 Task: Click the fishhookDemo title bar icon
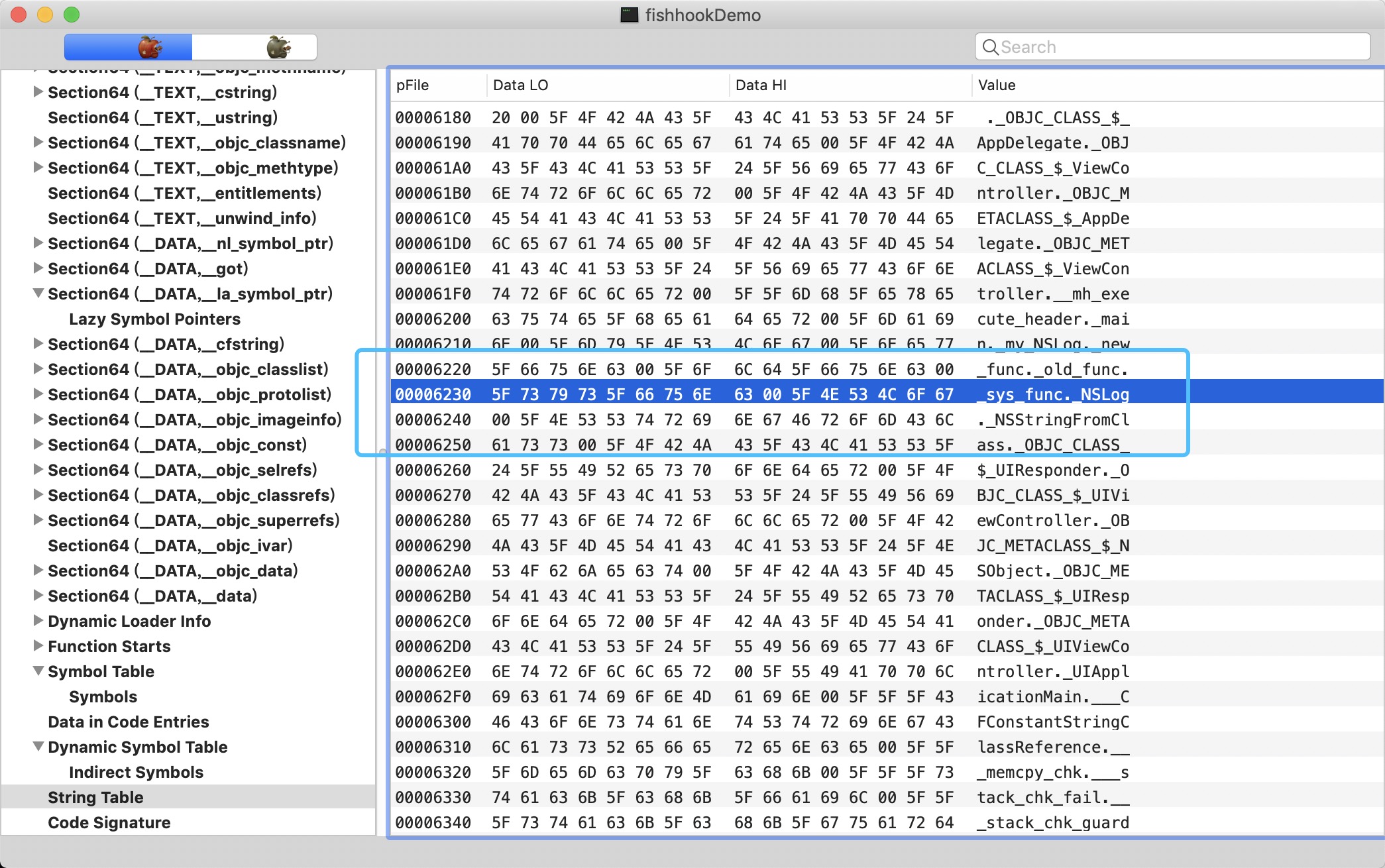(x=629, y=15)
